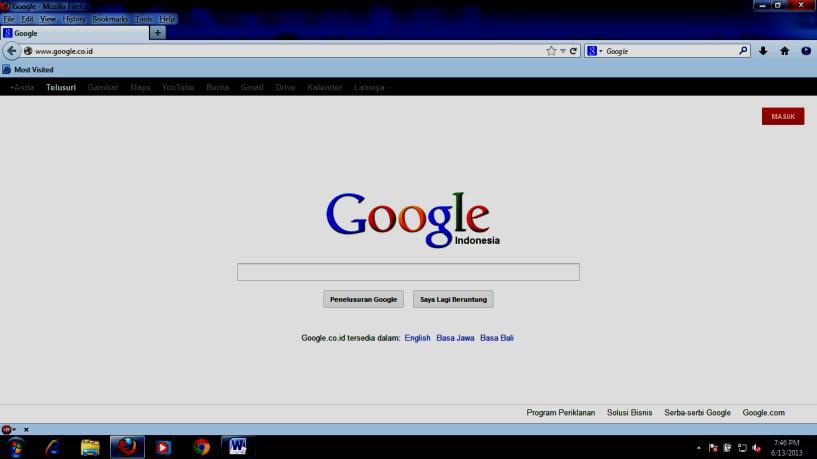Open the media player taskbar icon

point(163,447)
